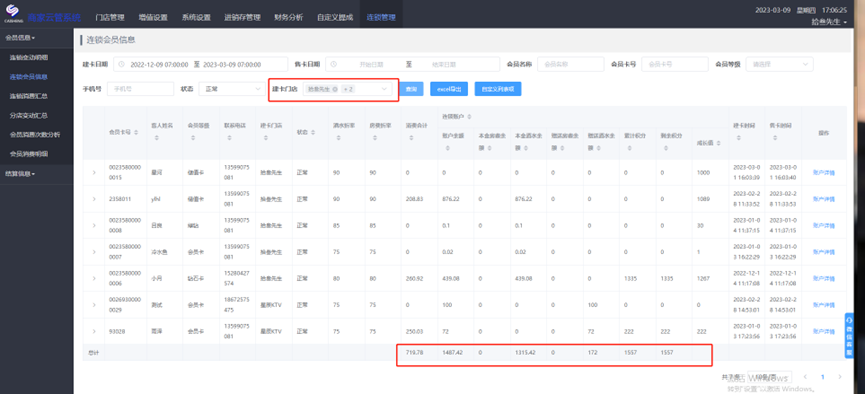Go to previous page arrow in pagination

pos(805,377)
